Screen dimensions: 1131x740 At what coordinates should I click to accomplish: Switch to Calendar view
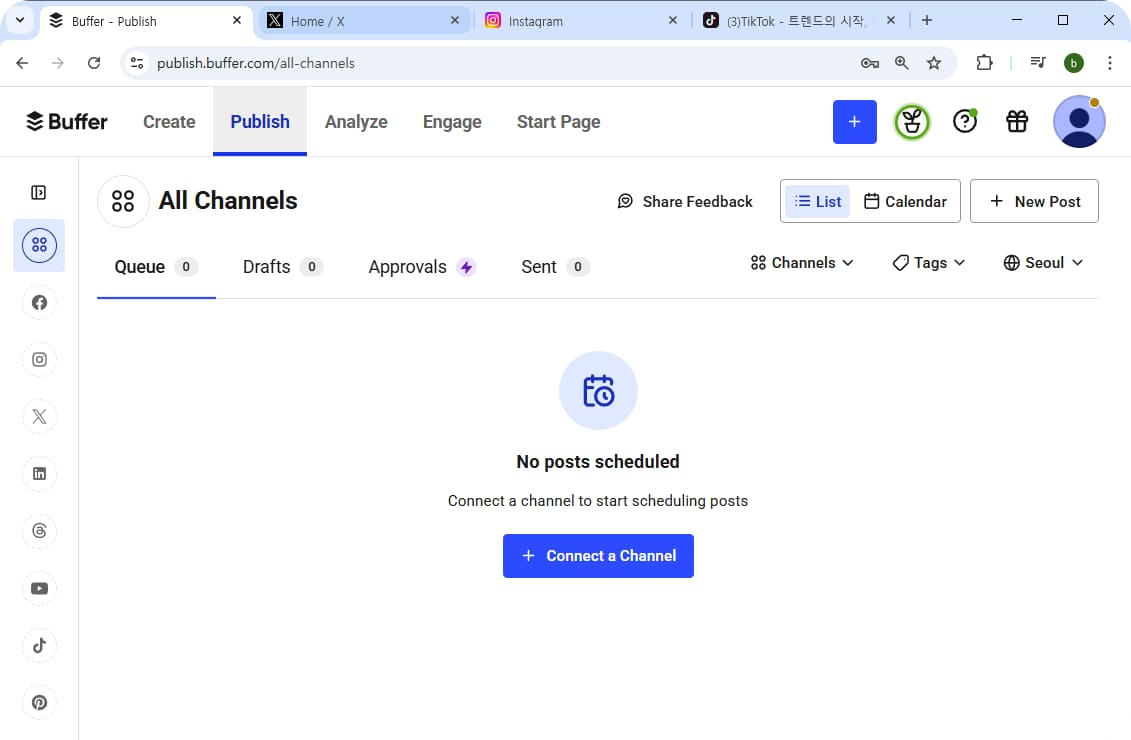[x=905, y=201]
